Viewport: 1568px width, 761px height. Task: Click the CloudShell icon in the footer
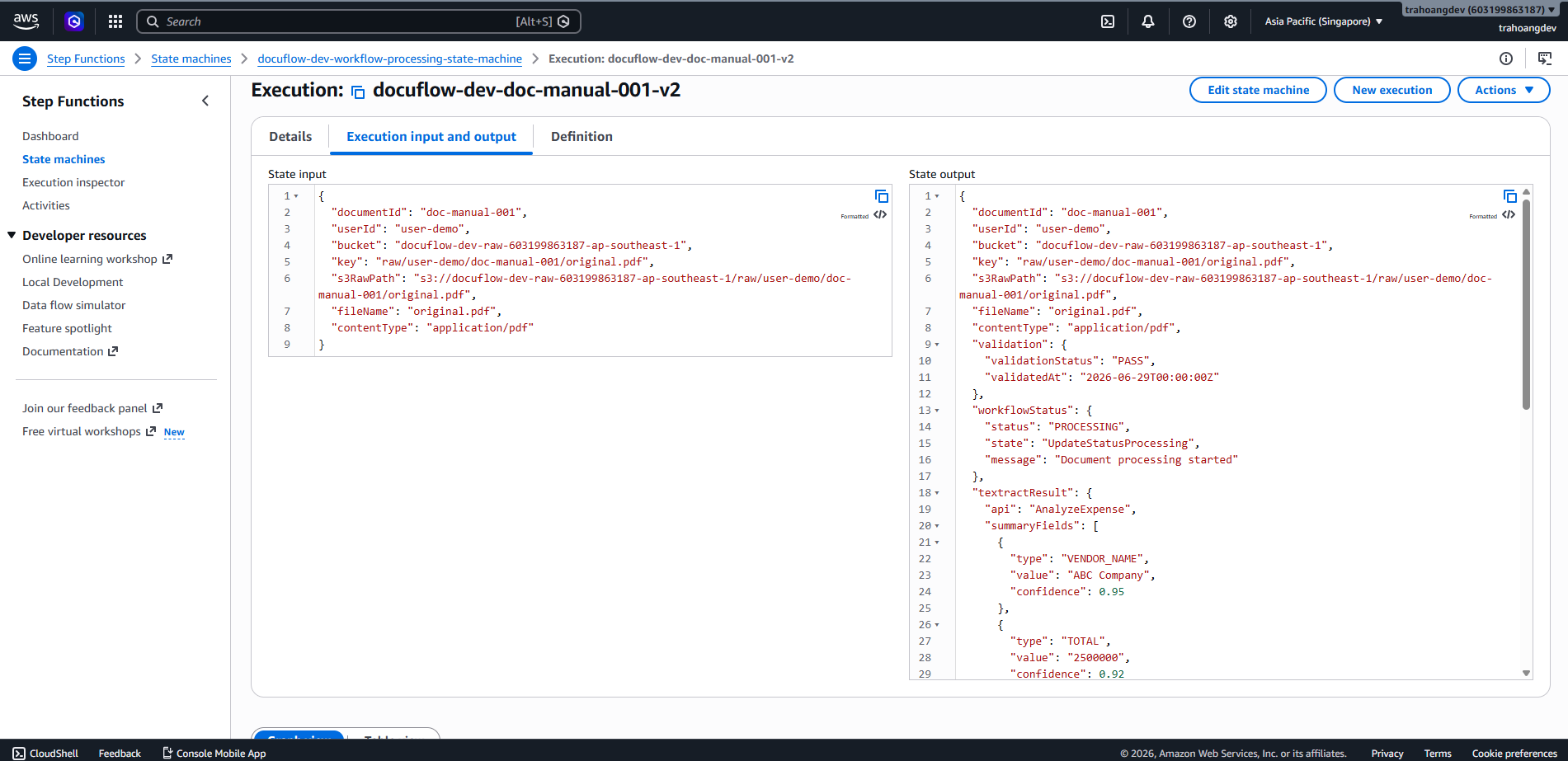[19, 754]
